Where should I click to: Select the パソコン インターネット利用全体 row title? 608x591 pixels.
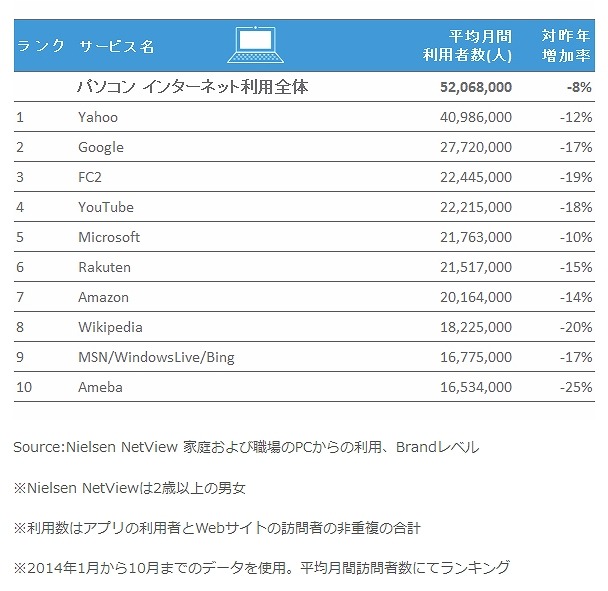pos(193,87)
